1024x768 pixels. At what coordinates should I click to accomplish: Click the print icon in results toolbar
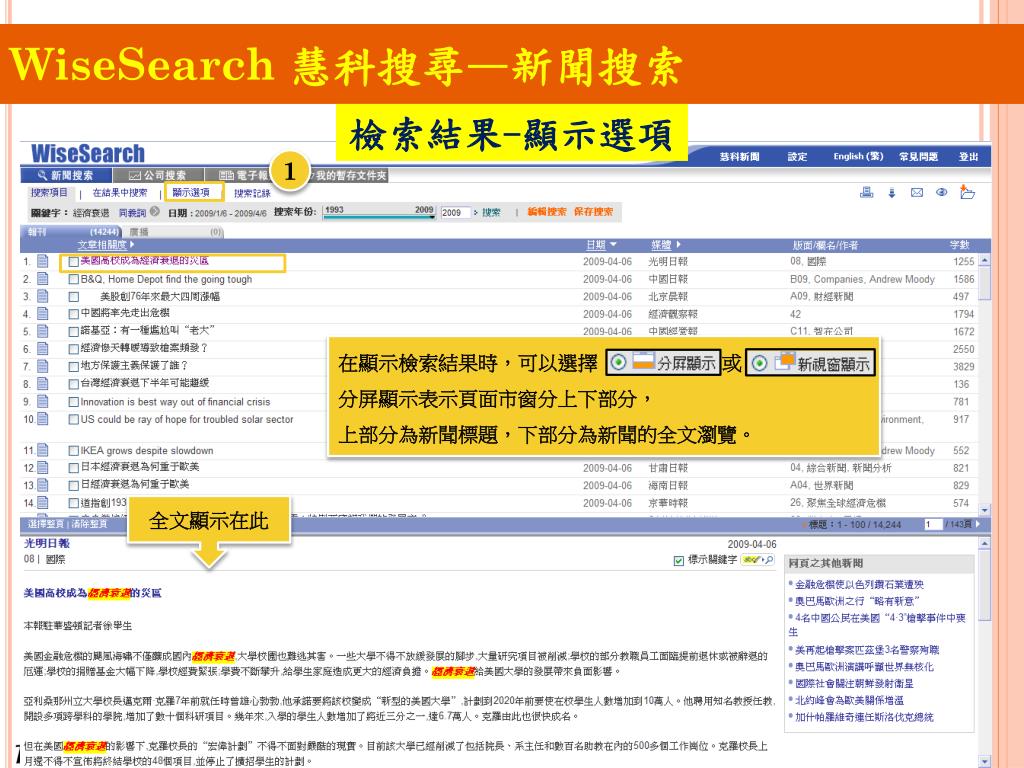tap(867, 192)
